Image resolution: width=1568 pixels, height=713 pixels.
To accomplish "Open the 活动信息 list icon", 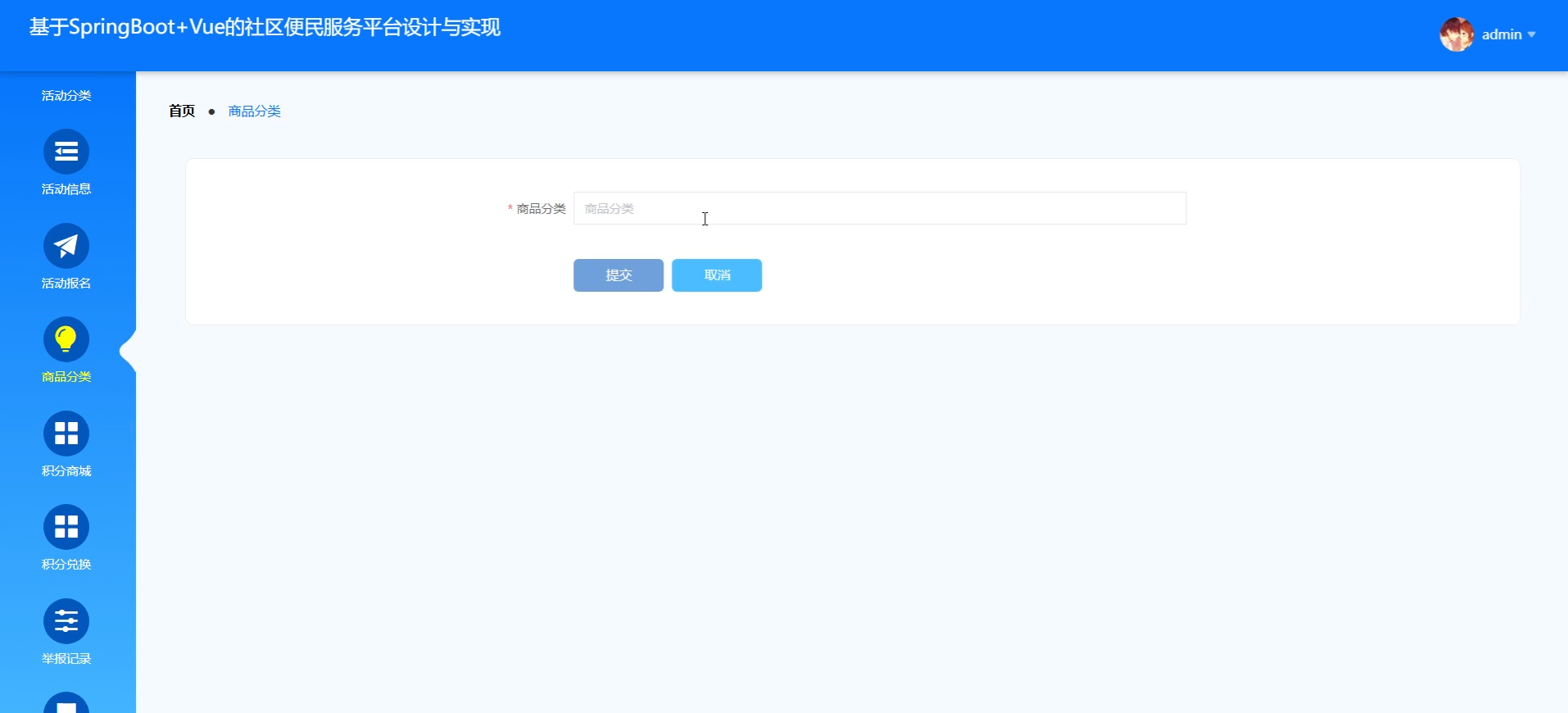I will click(66, 152).
